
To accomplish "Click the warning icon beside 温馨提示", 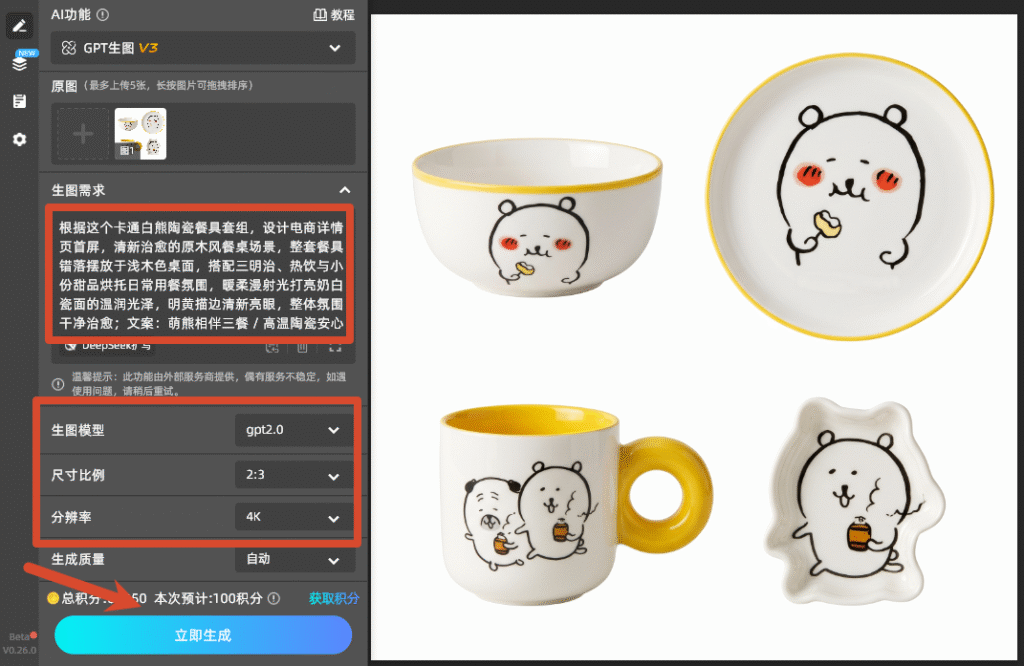I will tap(57, 384).
